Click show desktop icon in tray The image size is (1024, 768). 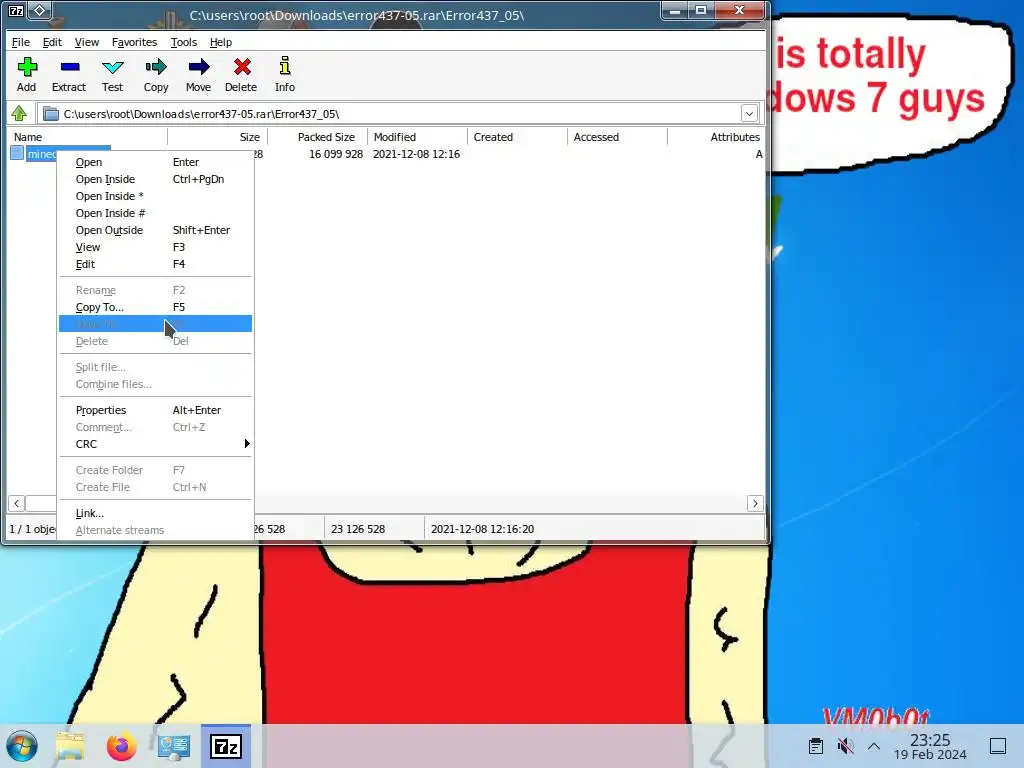point(998,746)
